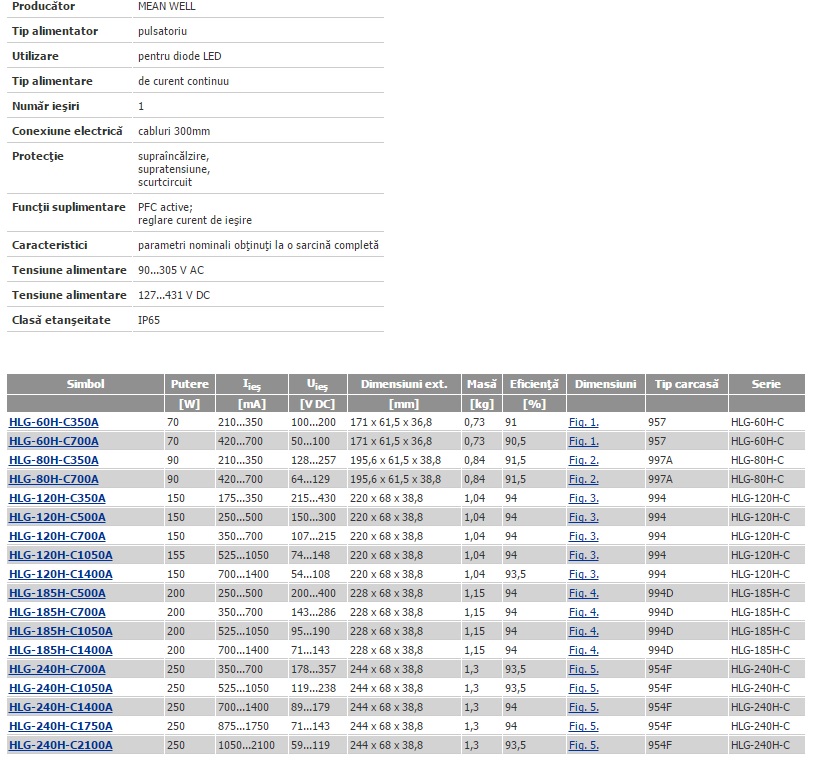814x760 pixels.
Task: Click the Dimensiuni ext. column header
Action: click(x=404, y=384)
